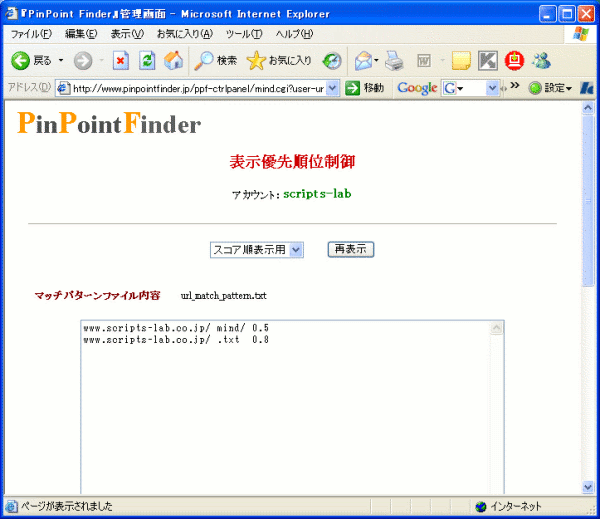Click the 移動 Go button
Screen dimensions: 600x519
[x=364, y=88]
